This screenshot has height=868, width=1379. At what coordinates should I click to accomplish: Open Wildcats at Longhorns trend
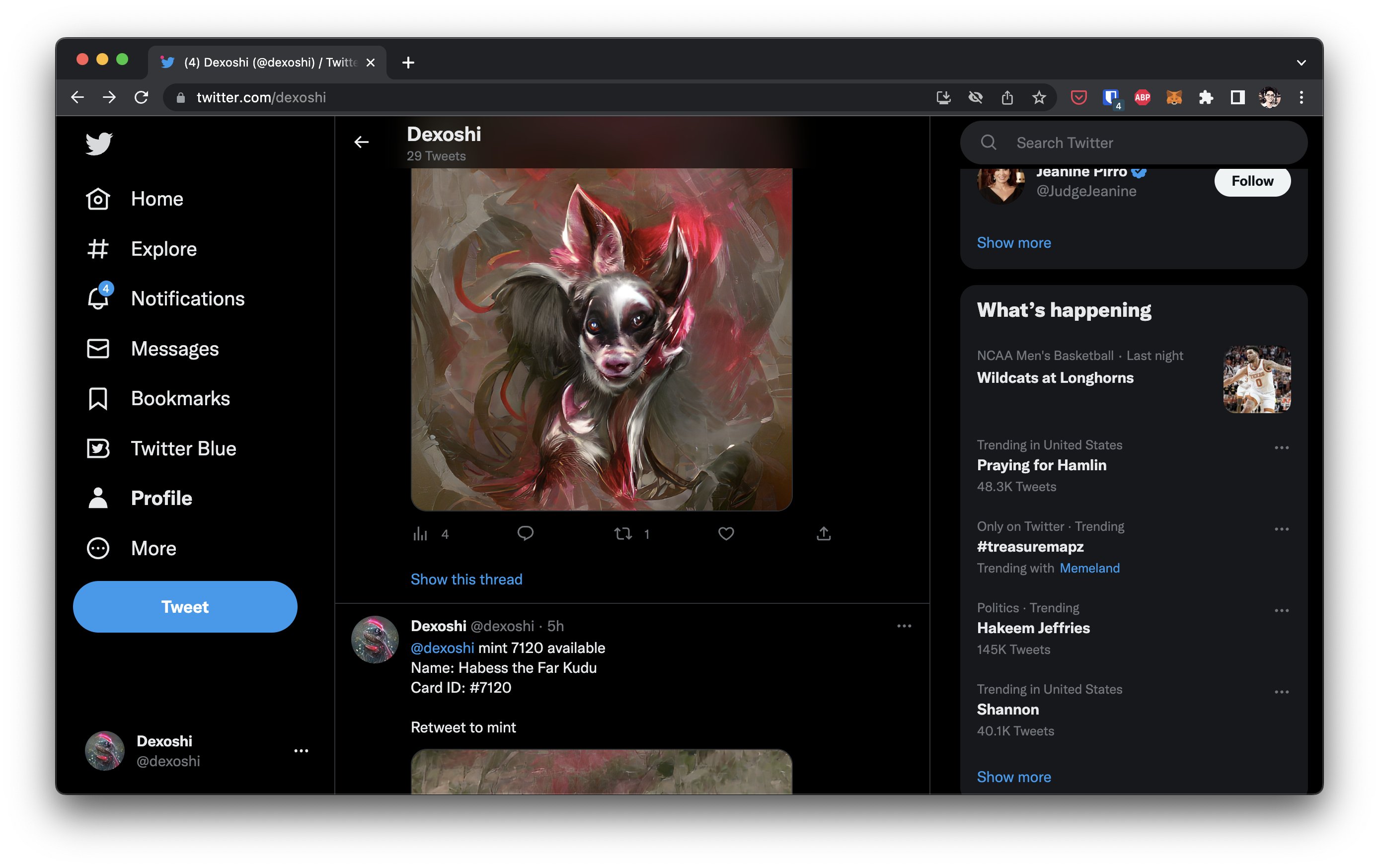pyautogui.click(x=1055, y=377)
